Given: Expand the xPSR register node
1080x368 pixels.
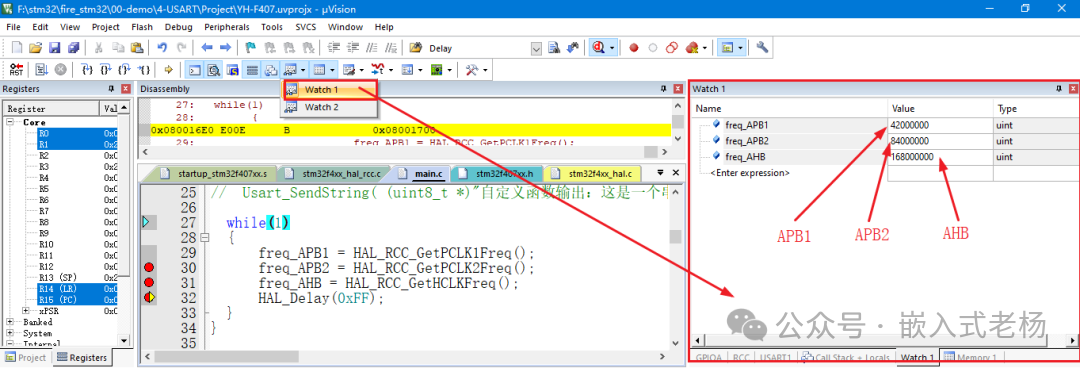Looking at the screenshot, I should pyautogui.click(x=26, y=311).
